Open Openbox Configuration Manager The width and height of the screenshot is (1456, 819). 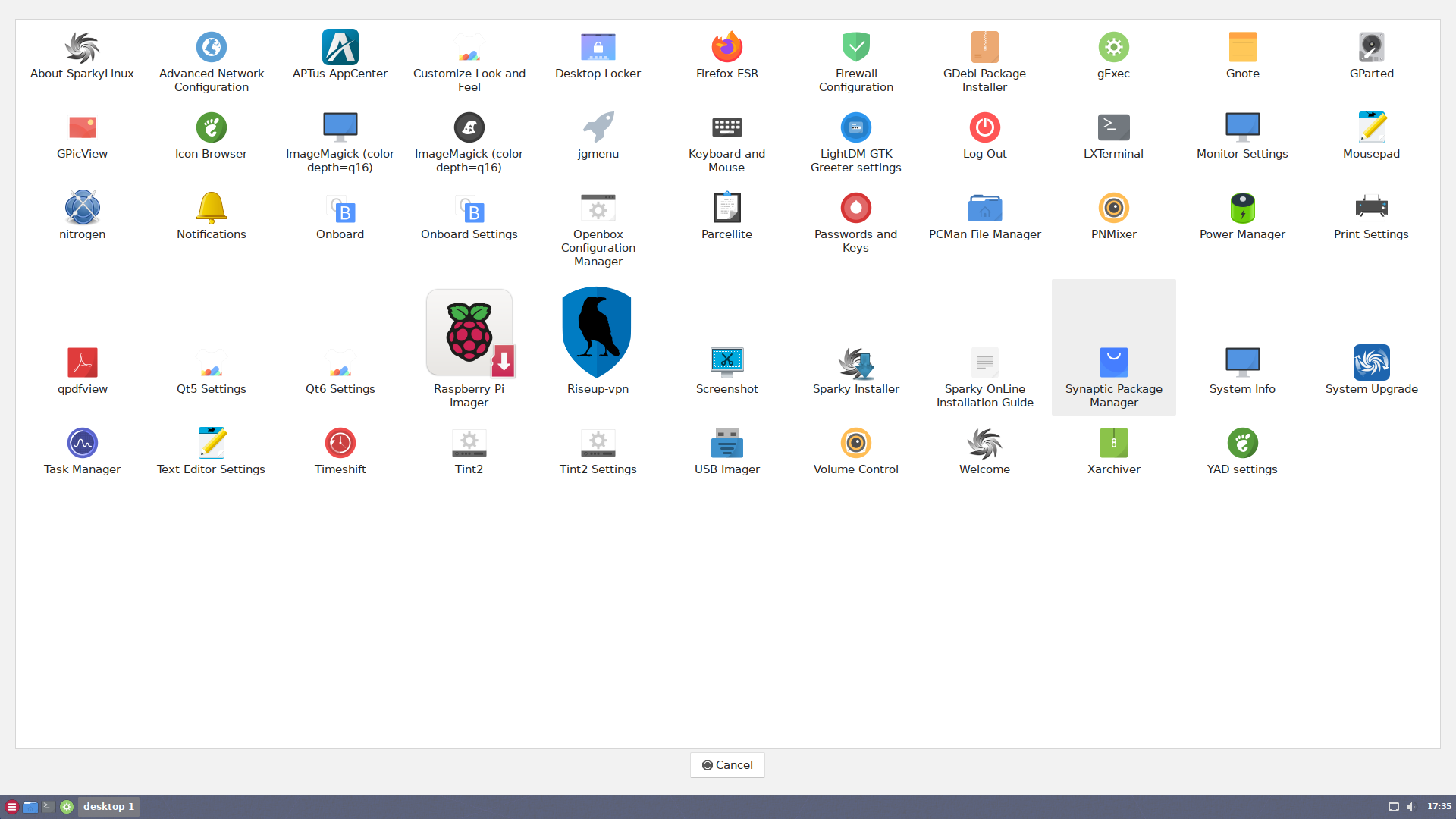[598, 229]
